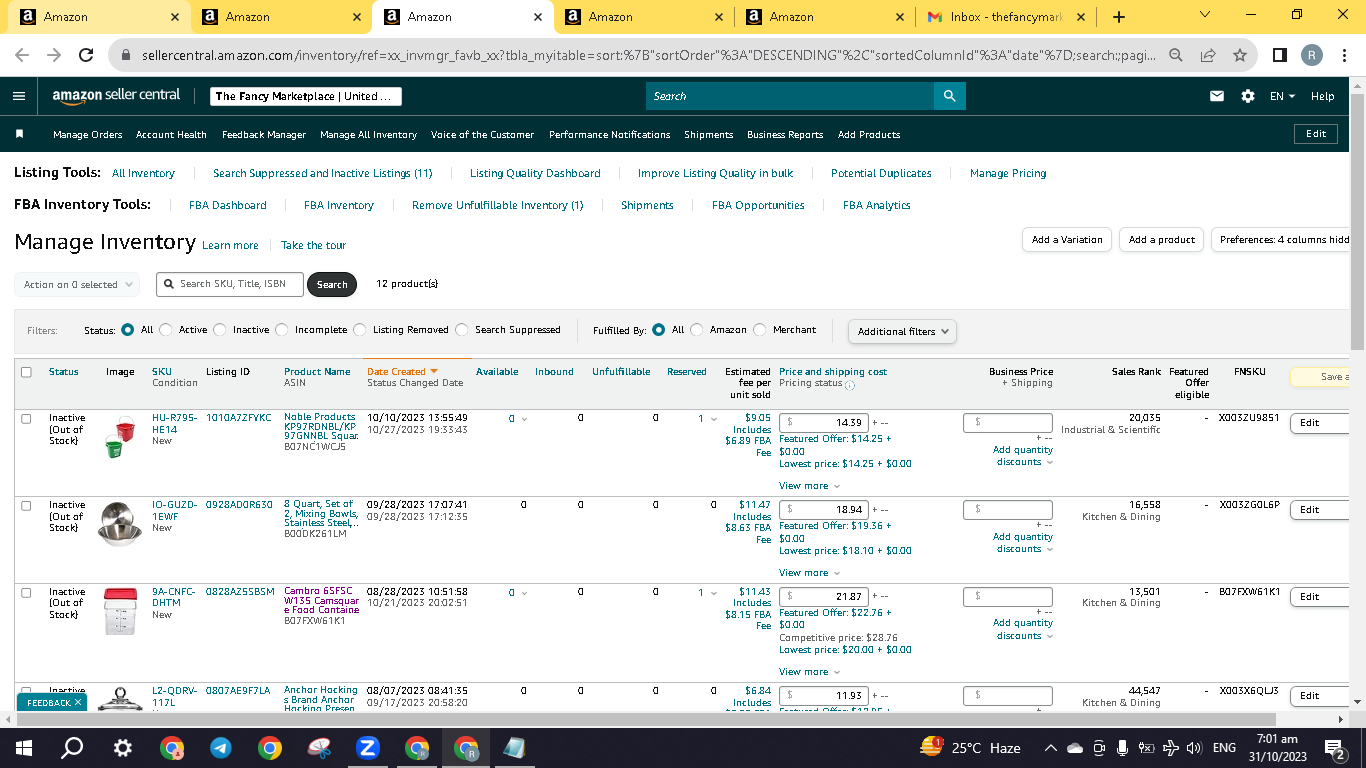Reload the page with the refresh icon
Image resolution: width=1366 pixels, height=768 pixels.
[x=86, y=56]
